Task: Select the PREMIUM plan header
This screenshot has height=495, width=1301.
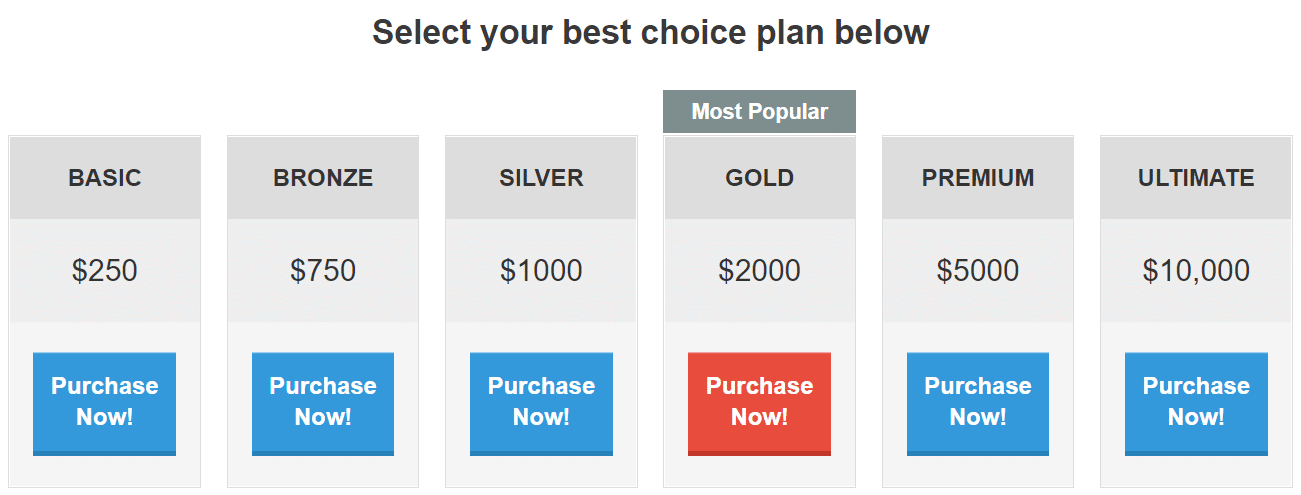Action: point(978,178)
